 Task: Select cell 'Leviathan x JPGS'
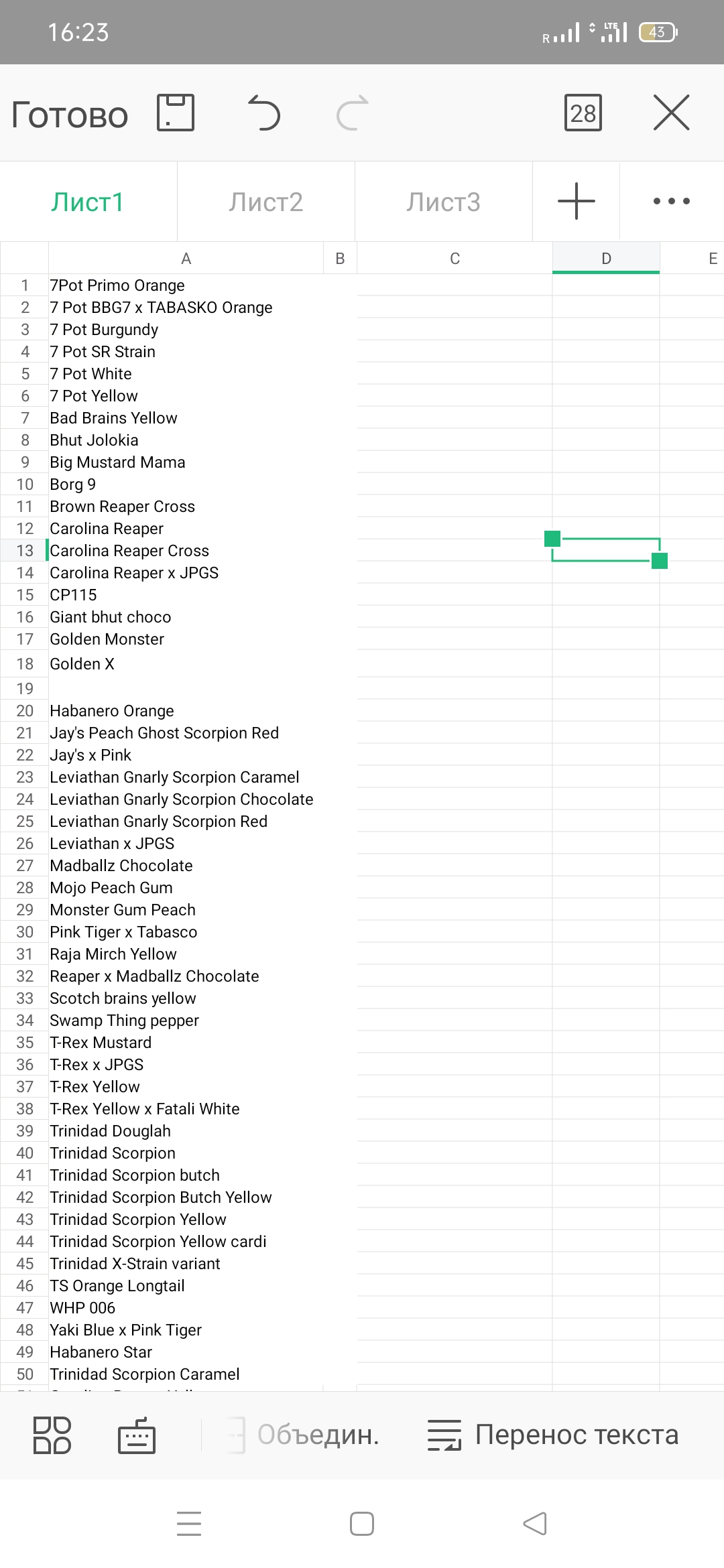tap(186, 844)
